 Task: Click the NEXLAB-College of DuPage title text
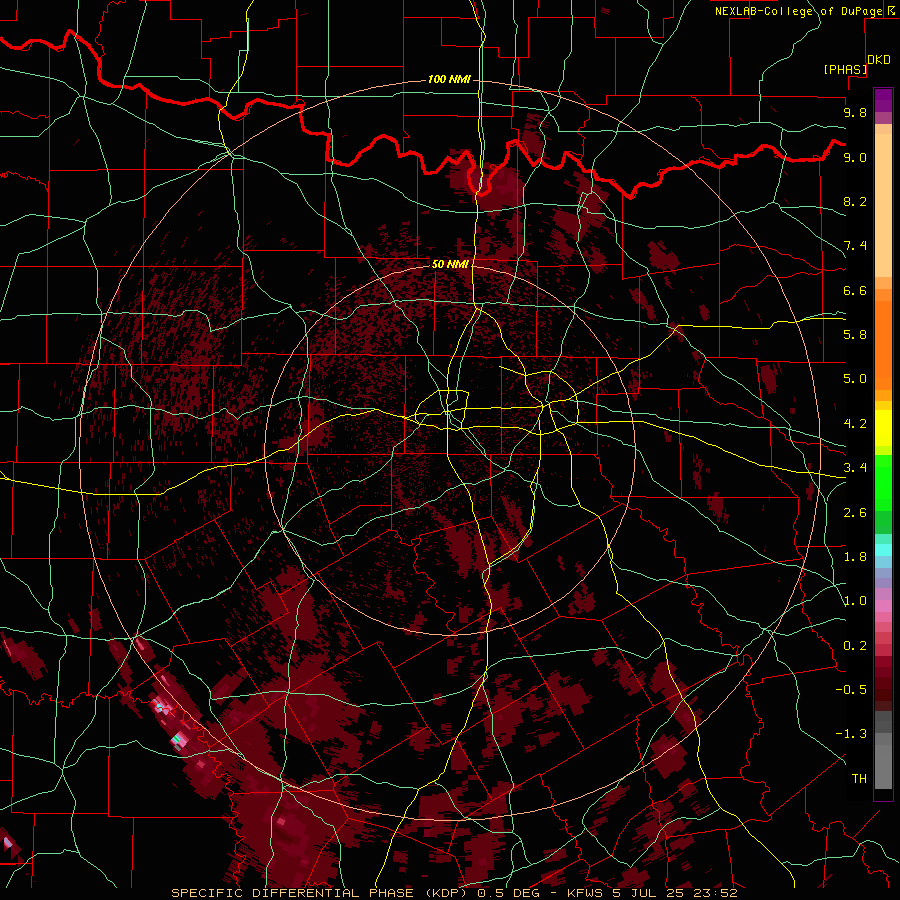point(799,11)
